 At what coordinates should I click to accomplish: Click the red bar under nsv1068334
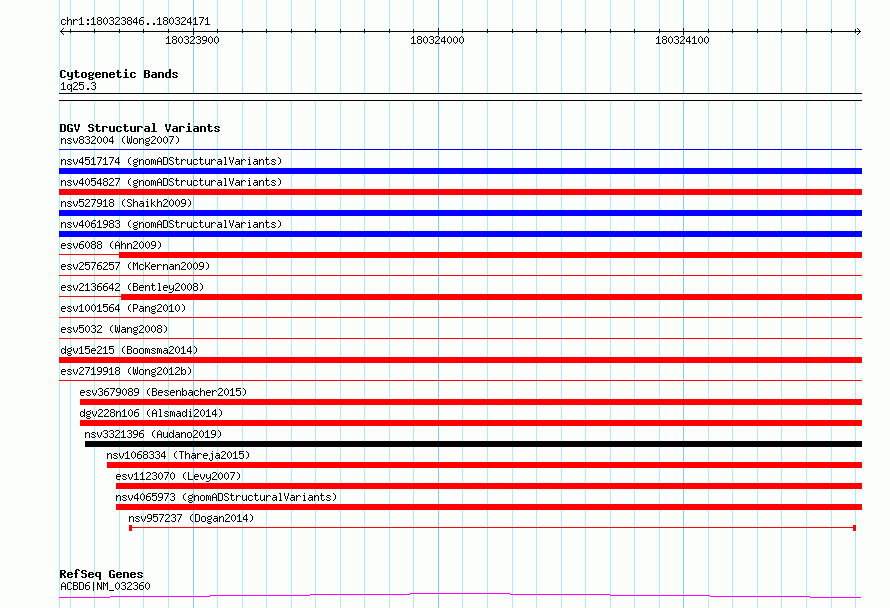484,465
